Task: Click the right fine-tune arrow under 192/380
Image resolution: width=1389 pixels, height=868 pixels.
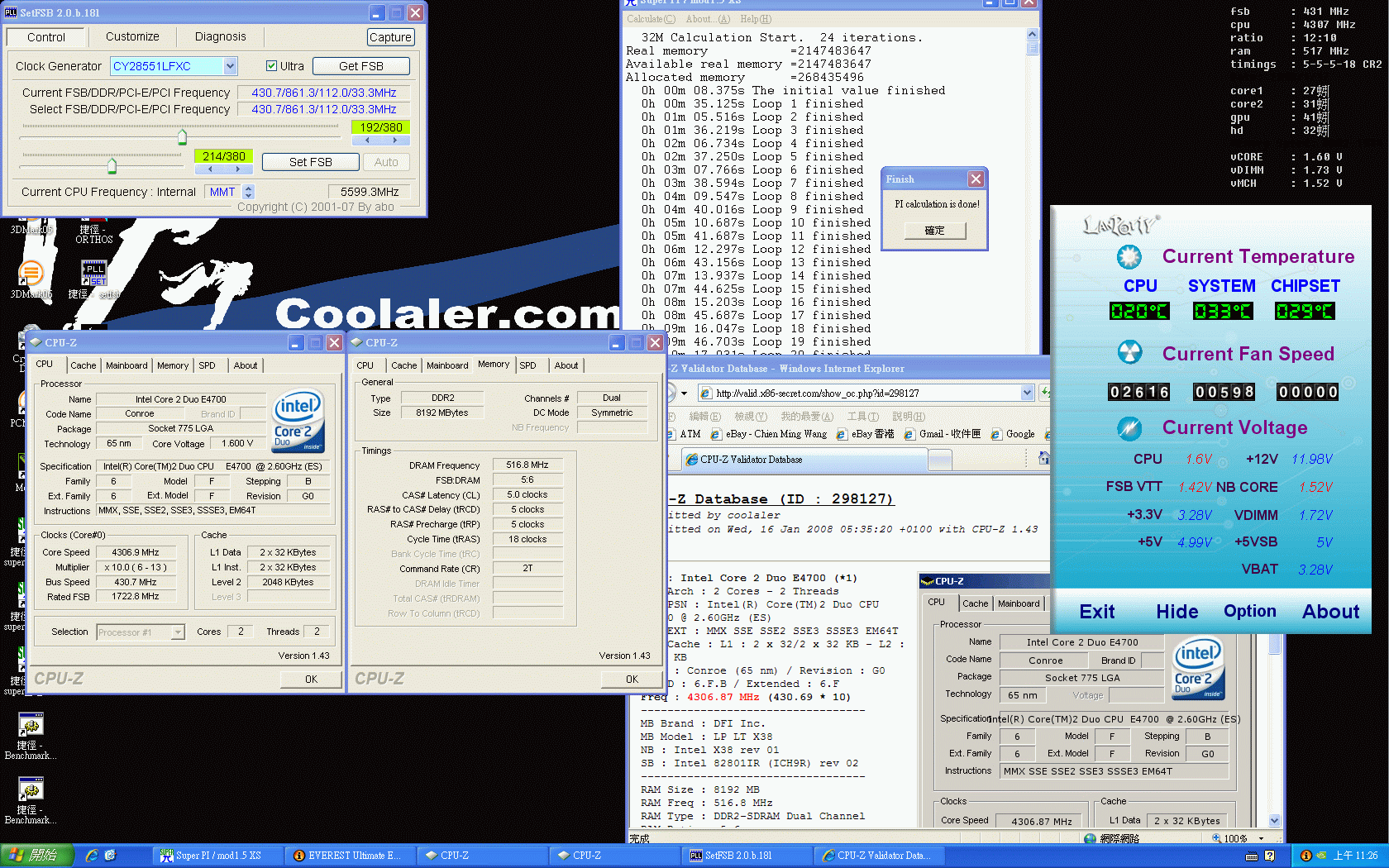Action: point(395,141)
